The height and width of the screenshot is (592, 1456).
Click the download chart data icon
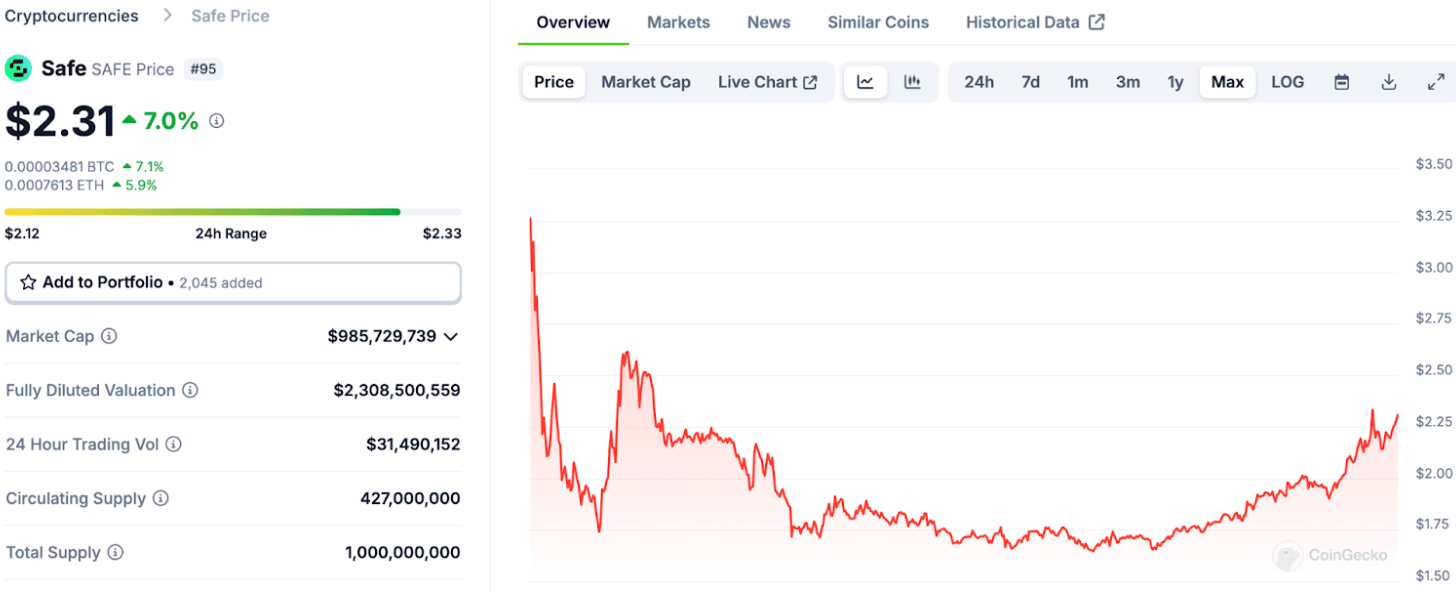[1388, 82]
